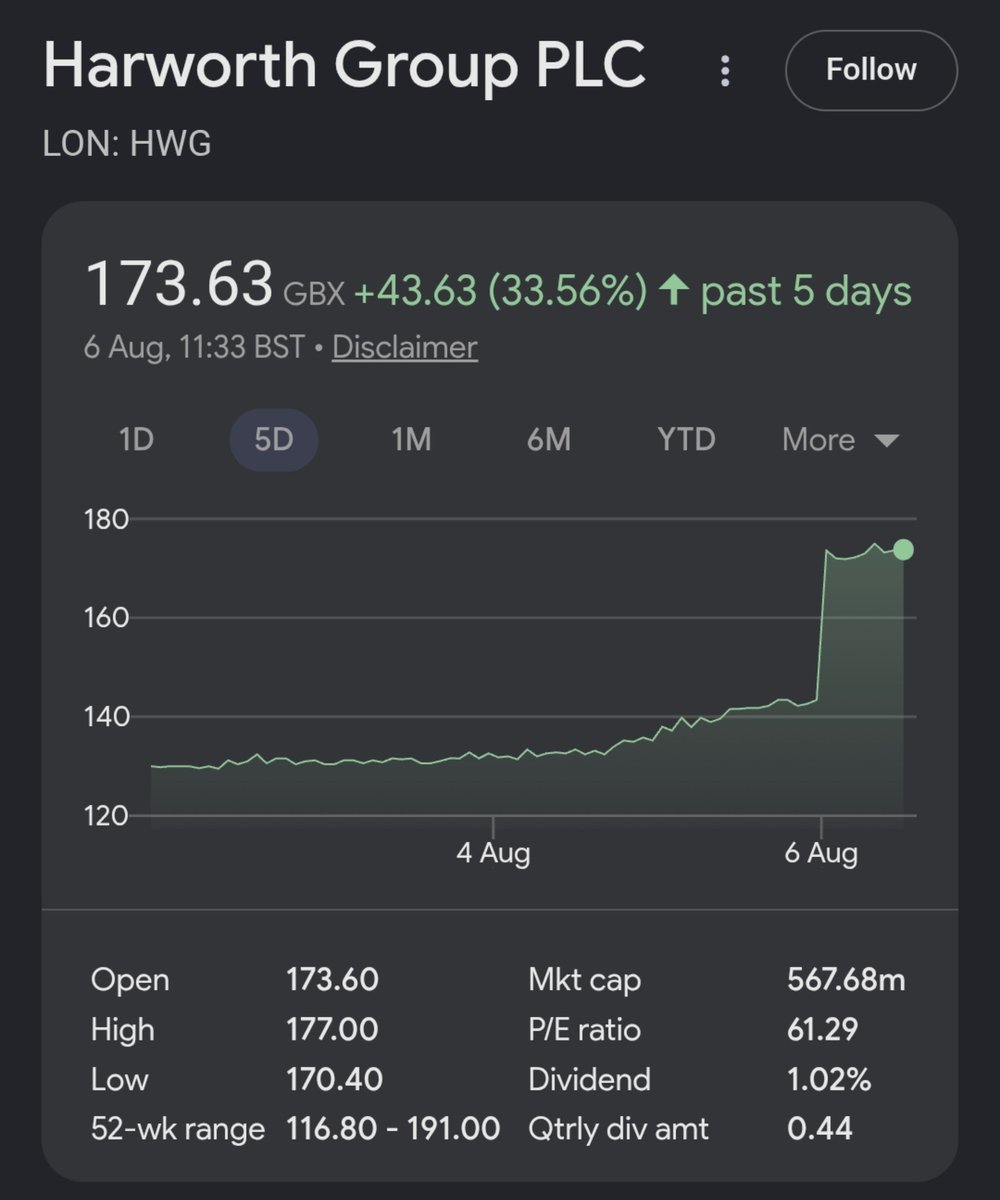Switch chart to 1D range
This screenshot has height=1200, width=1000.
point(136,440)
